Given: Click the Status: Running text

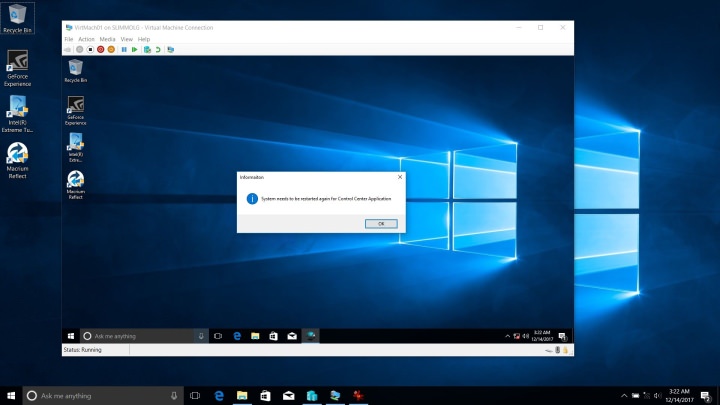Looking at the screenshot, I should (x=83, y=350).
